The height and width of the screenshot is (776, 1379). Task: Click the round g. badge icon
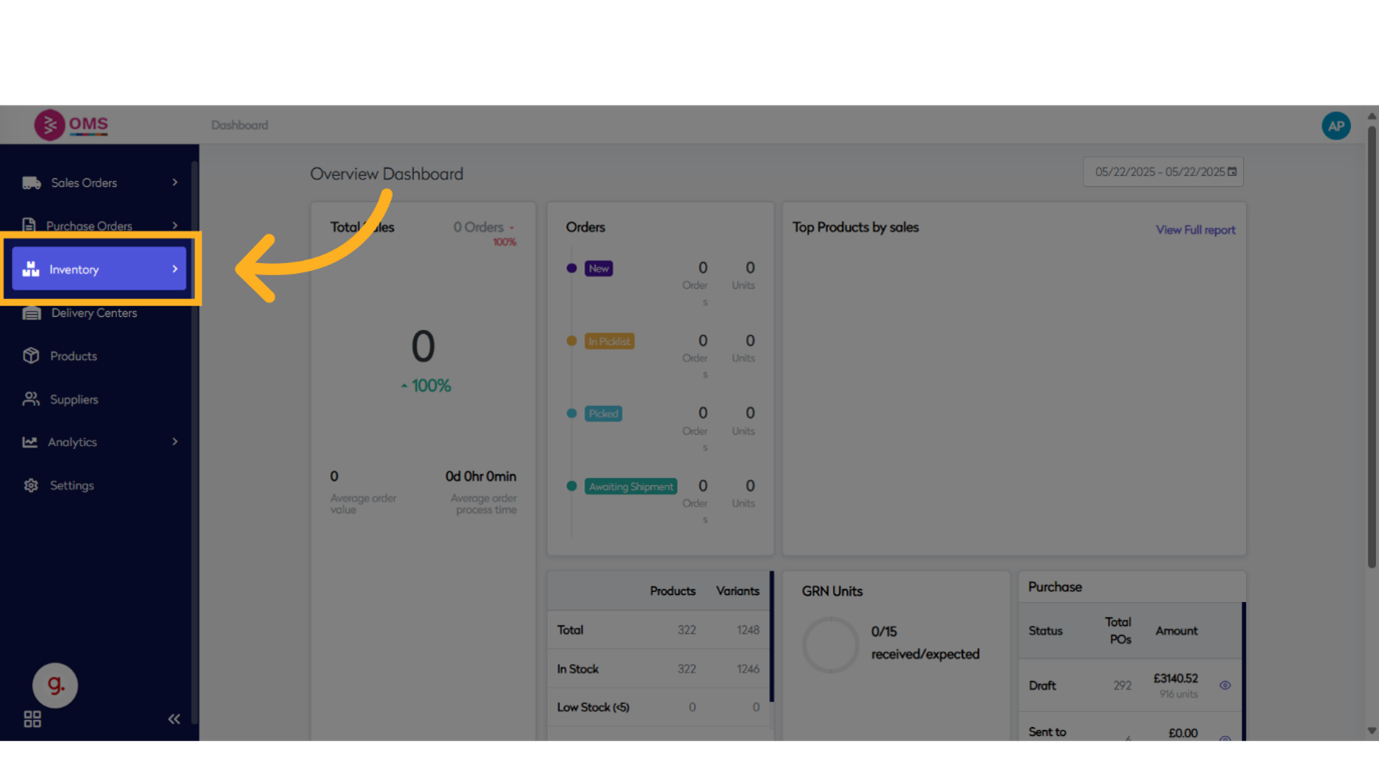[55, 685]
